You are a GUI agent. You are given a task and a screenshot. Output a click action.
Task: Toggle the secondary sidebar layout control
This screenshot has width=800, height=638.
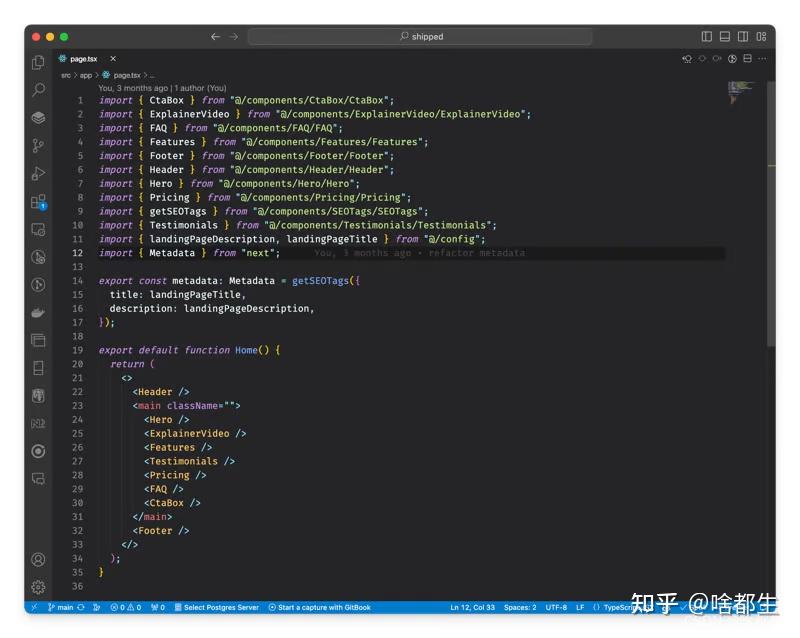tap(742, 36)
